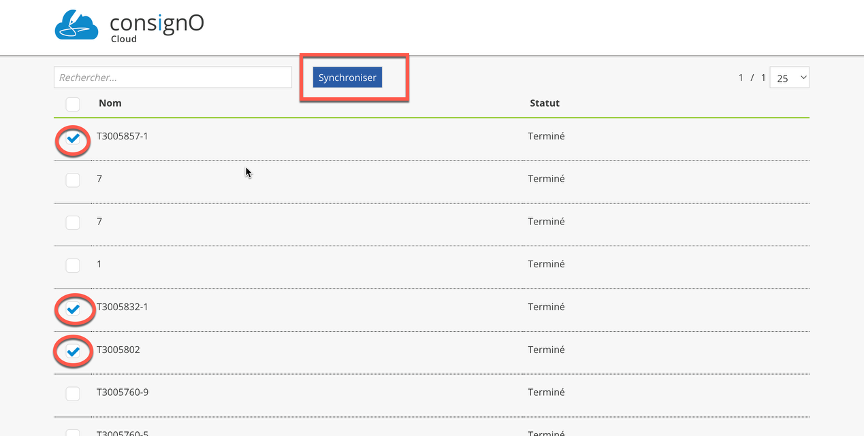Click the Terminé status of T3005802
This screenshot has width=864, height=436.
546,350
